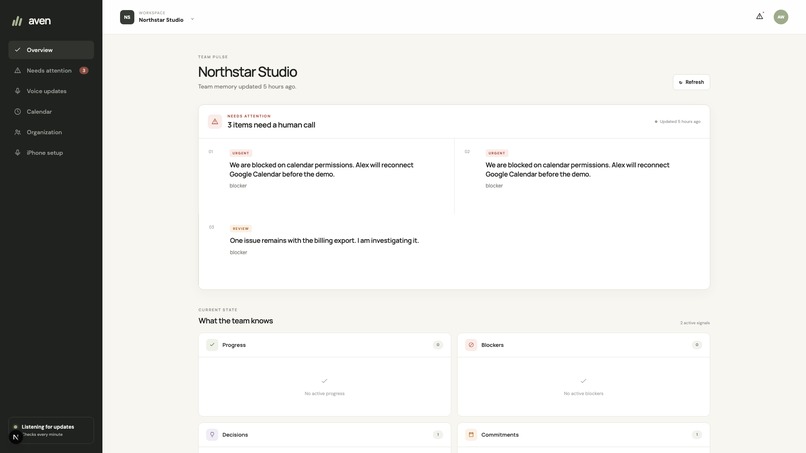Select "3 items need a human call" heading
Viewport: 806px width, 453px height.
(x=271, y=125)
